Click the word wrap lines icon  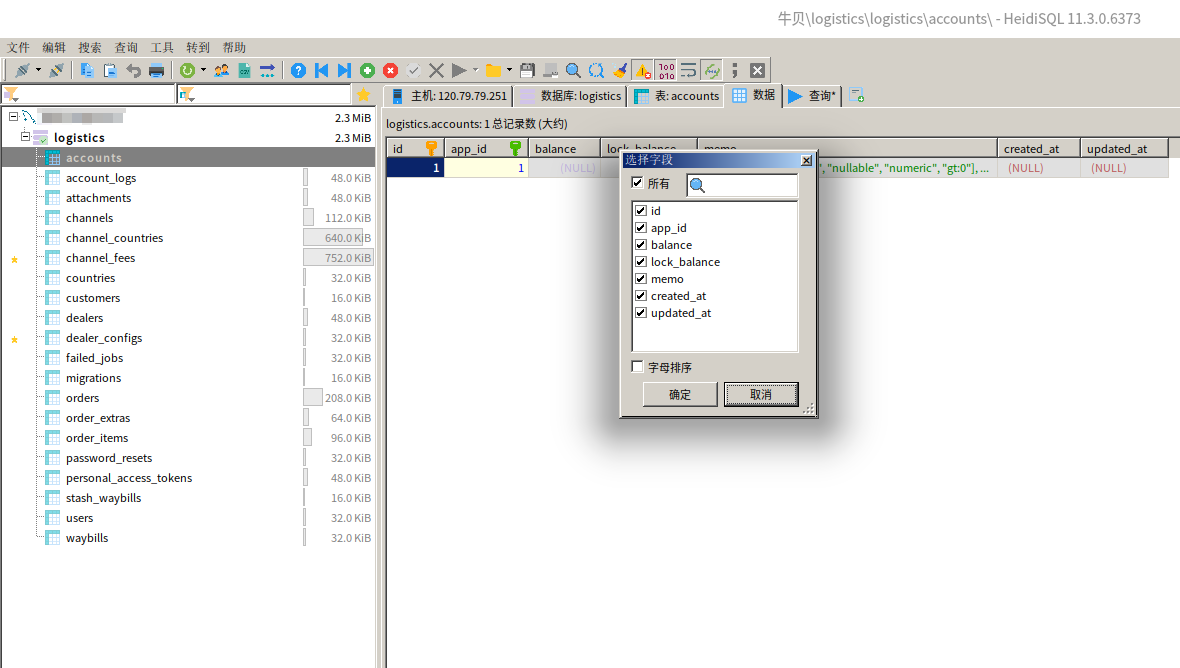tap(689, 71)
